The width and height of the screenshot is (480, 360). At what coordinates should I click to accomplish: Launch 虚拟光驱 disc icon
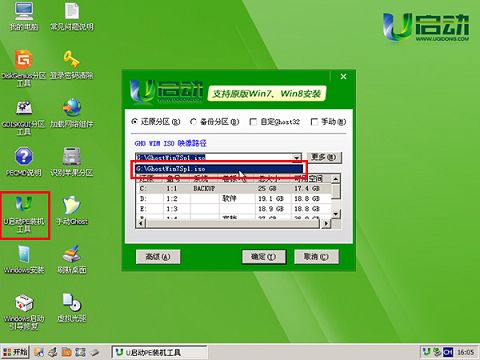pos(72,308)
